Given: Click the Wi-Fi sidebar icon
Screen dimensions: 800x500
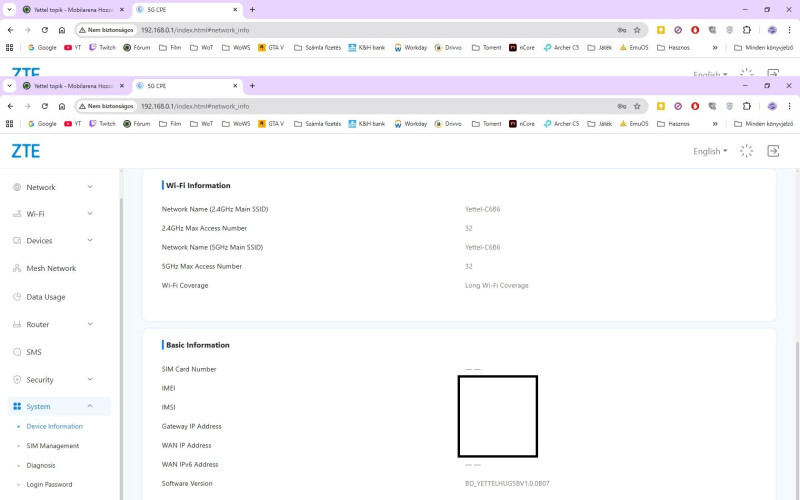Looking at the screenshot, I should point(17,214).
